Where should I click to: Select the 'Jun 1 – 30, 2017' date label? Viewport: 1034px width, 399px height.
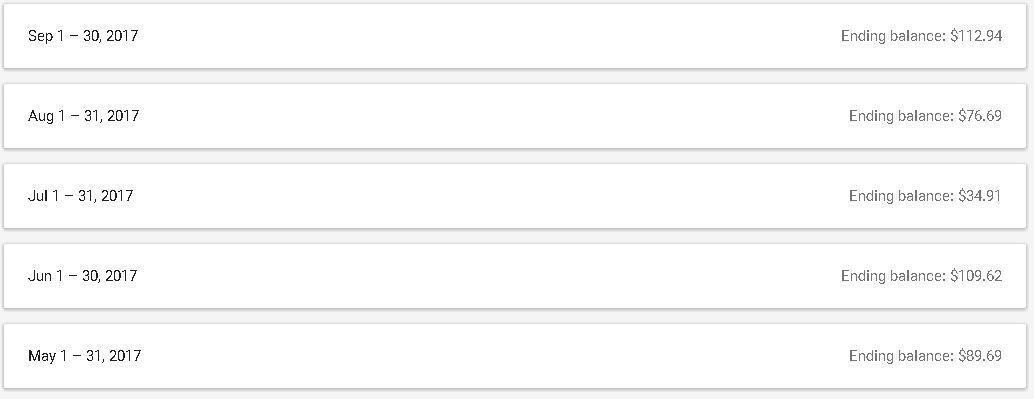click(x=82, y=276)
